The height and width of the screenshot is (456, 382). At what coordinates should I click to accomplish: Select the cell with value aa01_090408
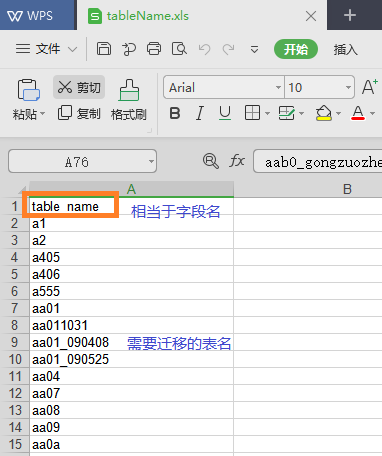click(131, 342)
